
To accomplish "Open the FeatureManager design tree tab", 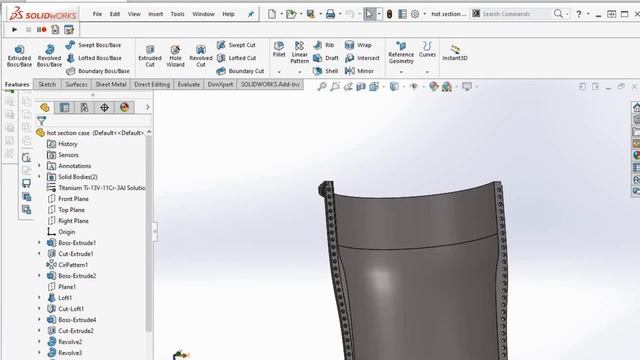I will tap(44, 107).
